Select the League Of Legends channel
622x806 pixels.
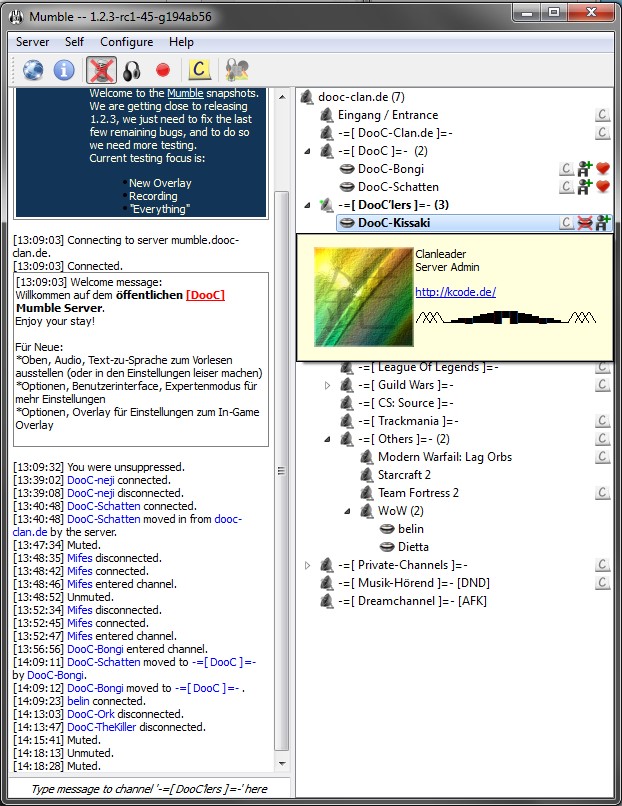pyautogui.click(x=428, y=367)
